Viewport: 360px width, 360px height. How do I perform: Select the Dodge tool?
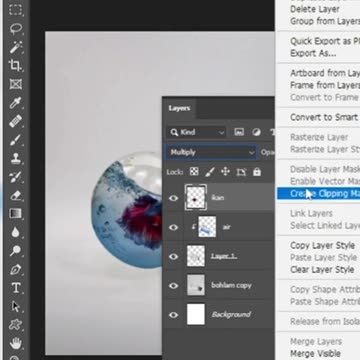15,250
